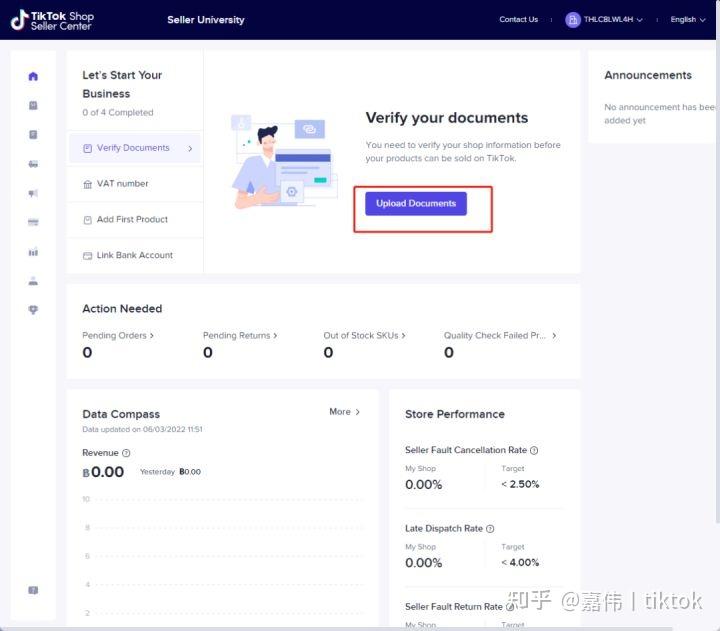720x631 pixels.
Task: Open the English language dropdown
Action: (x=687, y=20)
